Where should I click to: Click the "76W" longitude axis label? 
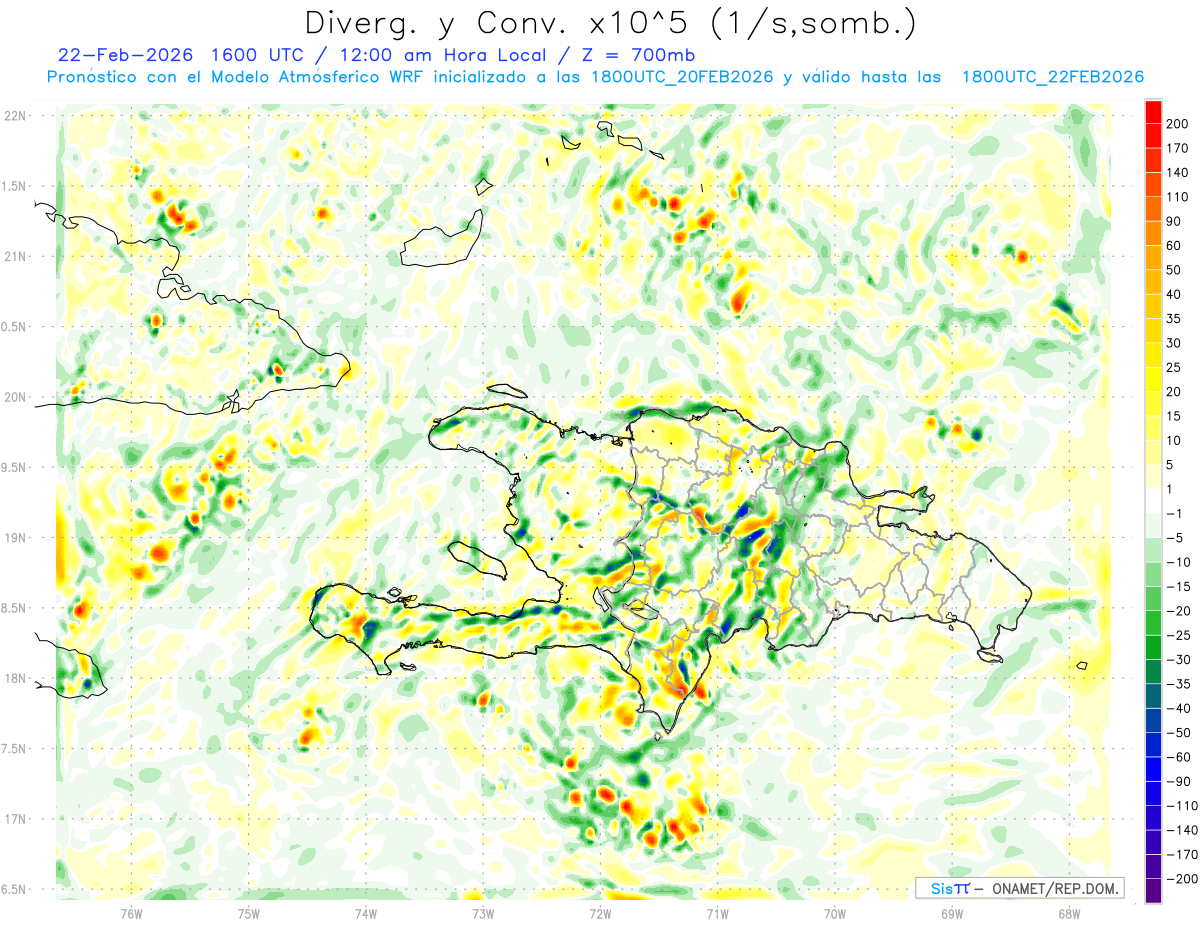point(131,912)
